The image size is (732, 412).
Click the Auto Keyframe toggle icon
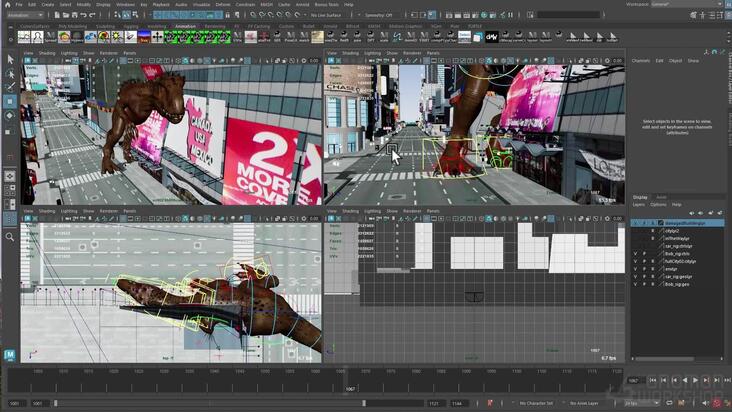pyautogui.click(x=717, y=403)
